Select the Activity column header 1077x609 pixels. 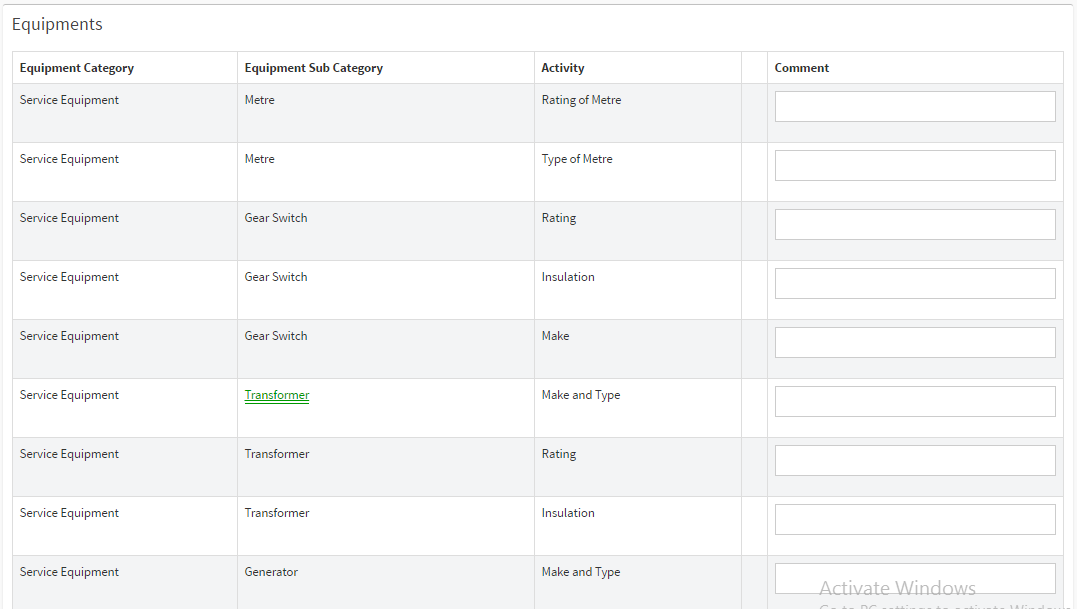[563, 68]
